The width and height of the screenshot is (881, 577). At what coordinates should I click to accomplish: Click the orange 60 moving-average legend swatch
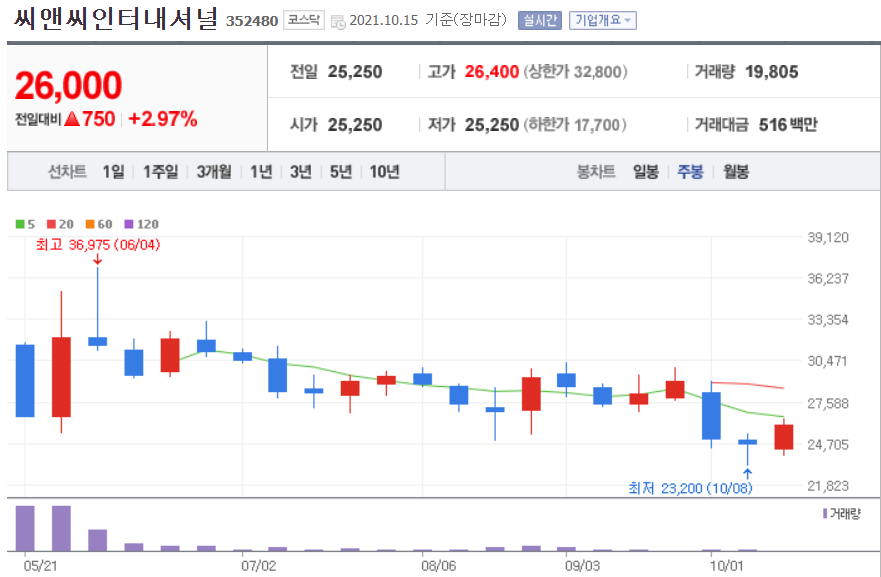[x=90, y=224]
